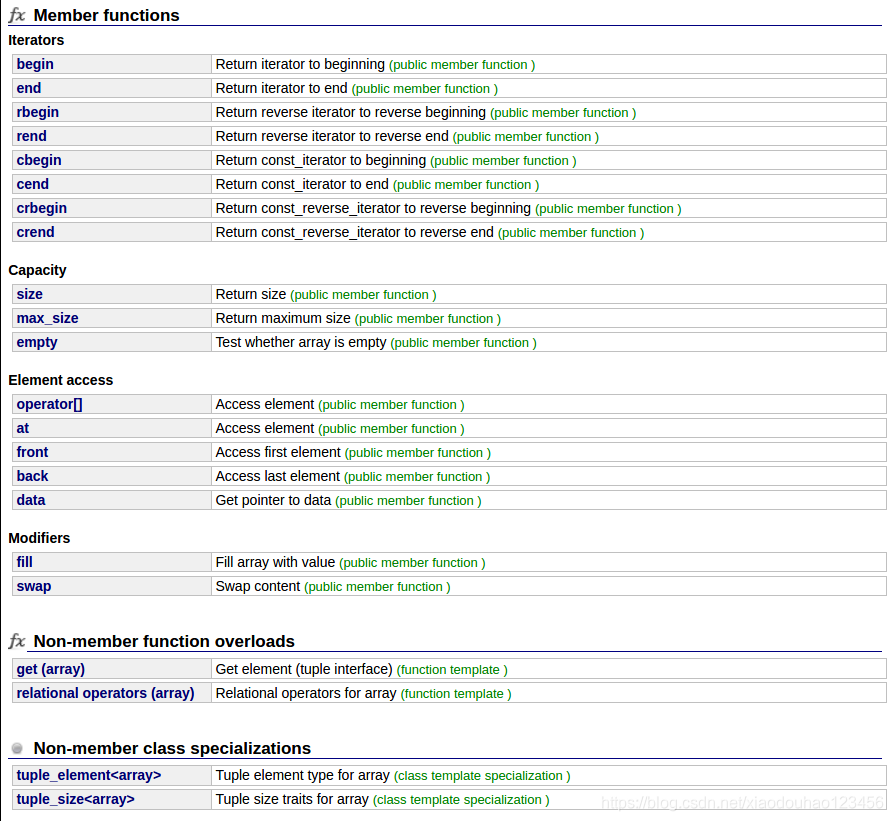Follow the crbegin link
The width and height of the screenshot is (893, 821).
[42, 208]
